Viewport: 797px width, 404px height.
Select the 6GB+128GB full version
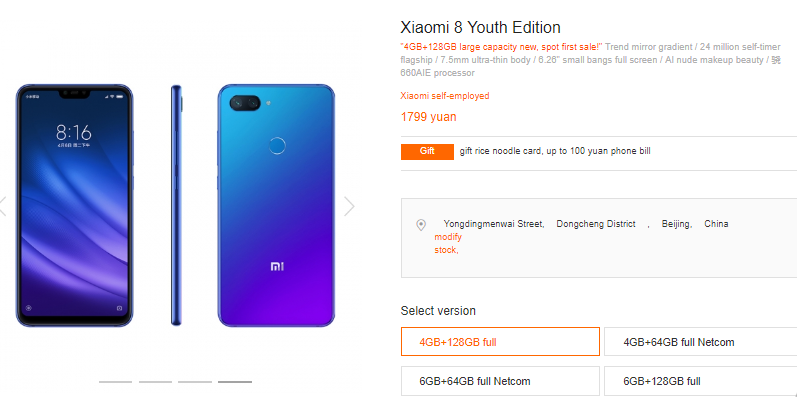tap(699, 381)
